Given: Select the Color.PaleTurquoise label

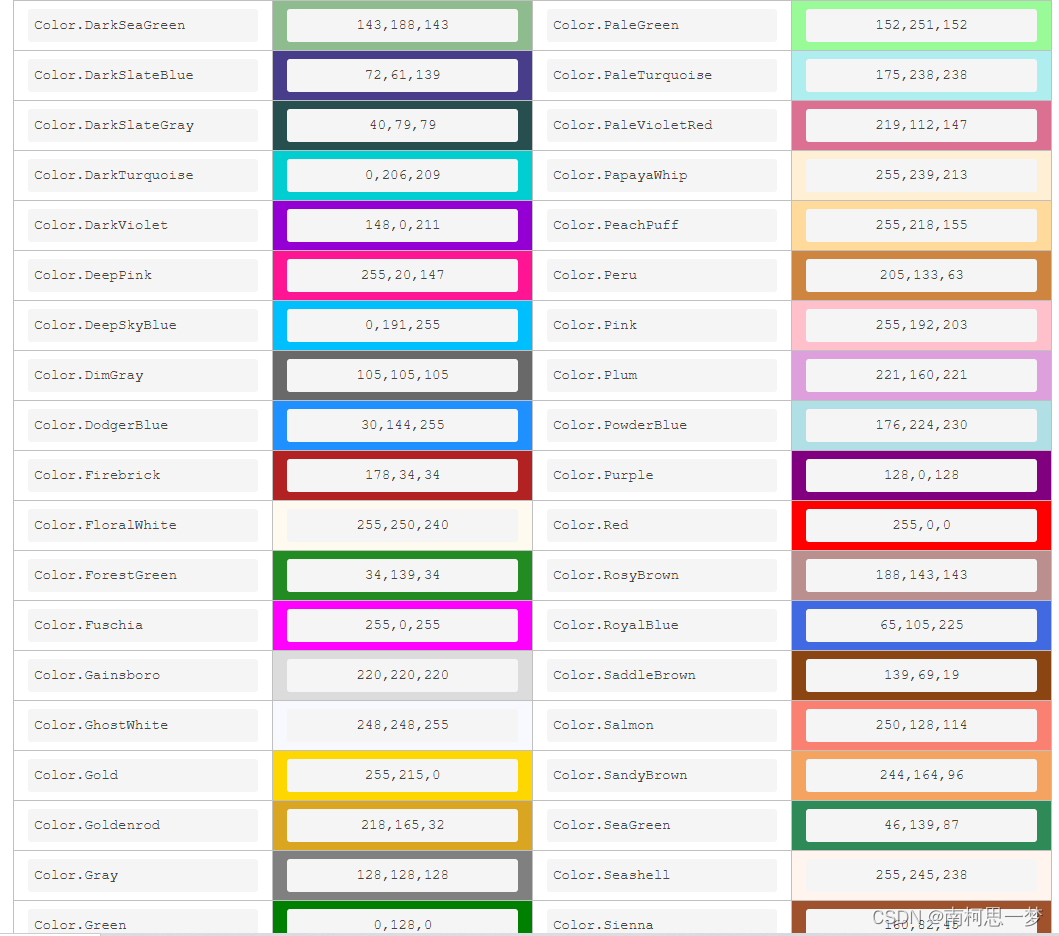Looking at the screenshot, I should point(662,75).
